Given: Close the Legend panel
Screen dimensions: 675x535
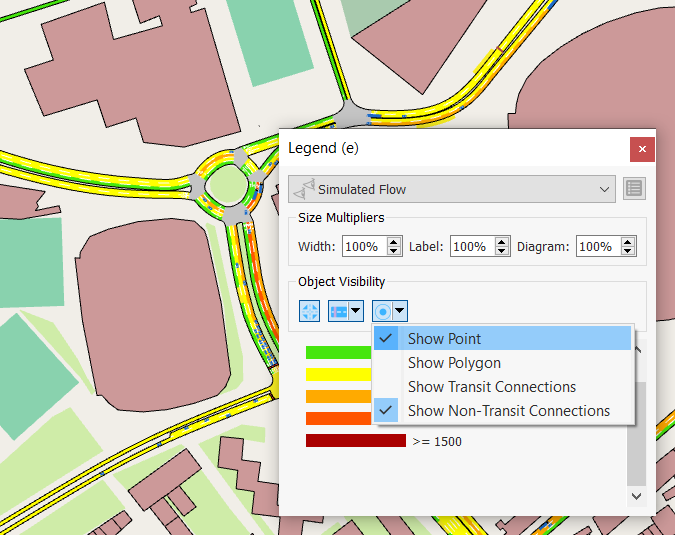Looking at the screenshot, I should pyautogui.click(x=642, y=149).
